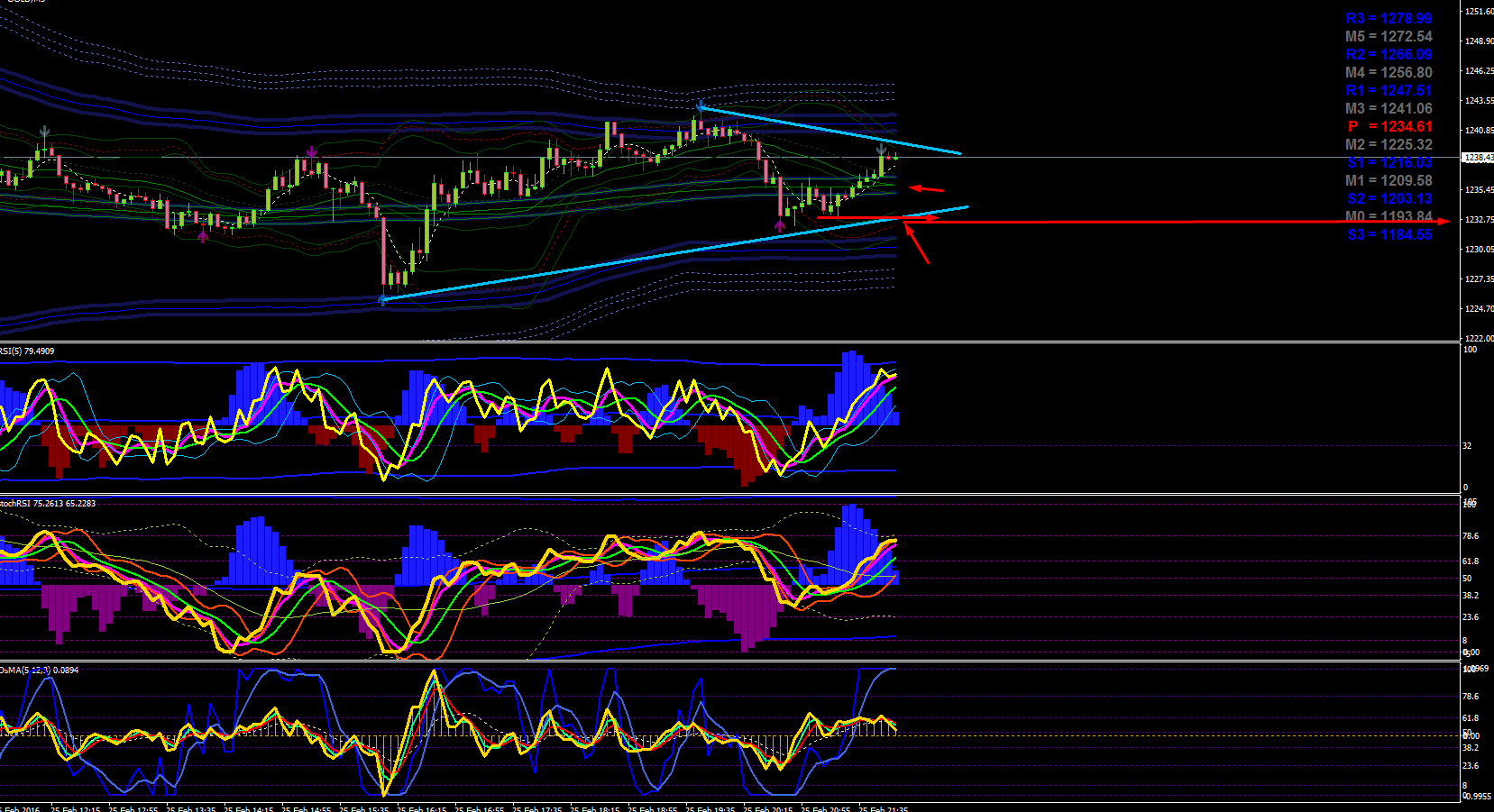Click the red P = 1234.61 pivot label
Image resolution: width=1494 pixels, height=812 pixels.
click(1389, 126)
